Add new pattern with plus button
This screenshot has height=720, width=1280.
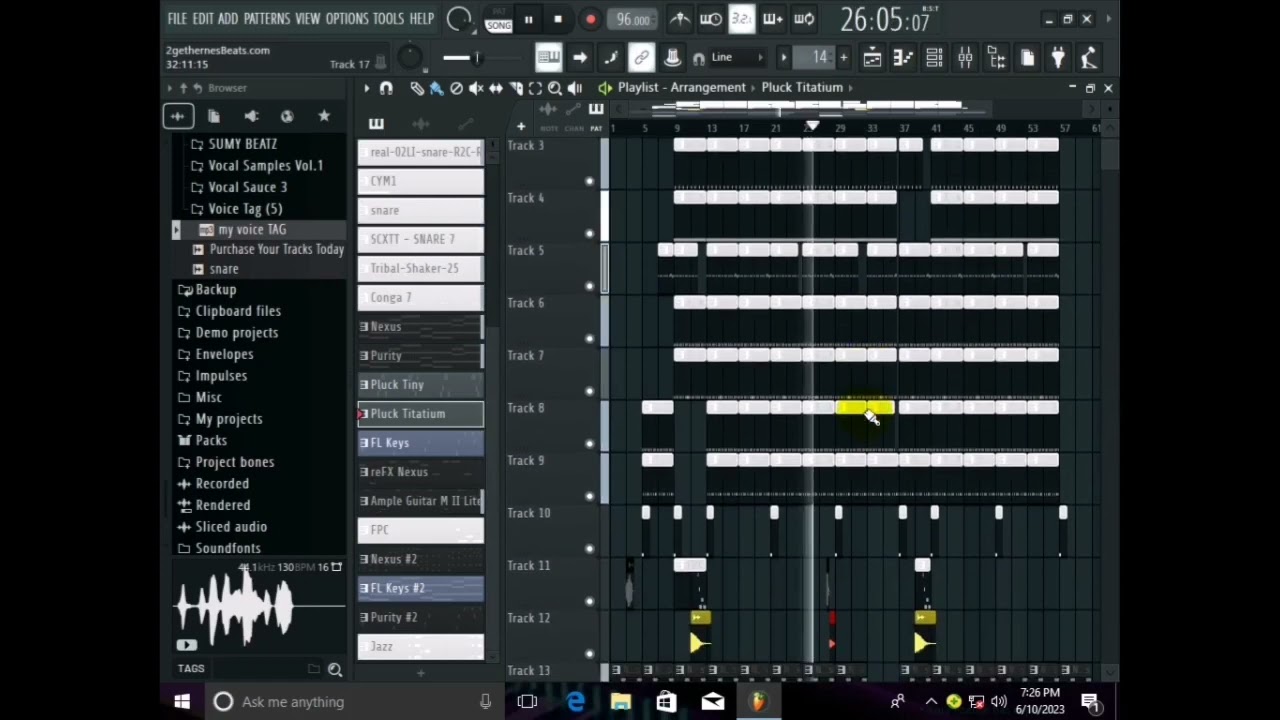point(843,58)
